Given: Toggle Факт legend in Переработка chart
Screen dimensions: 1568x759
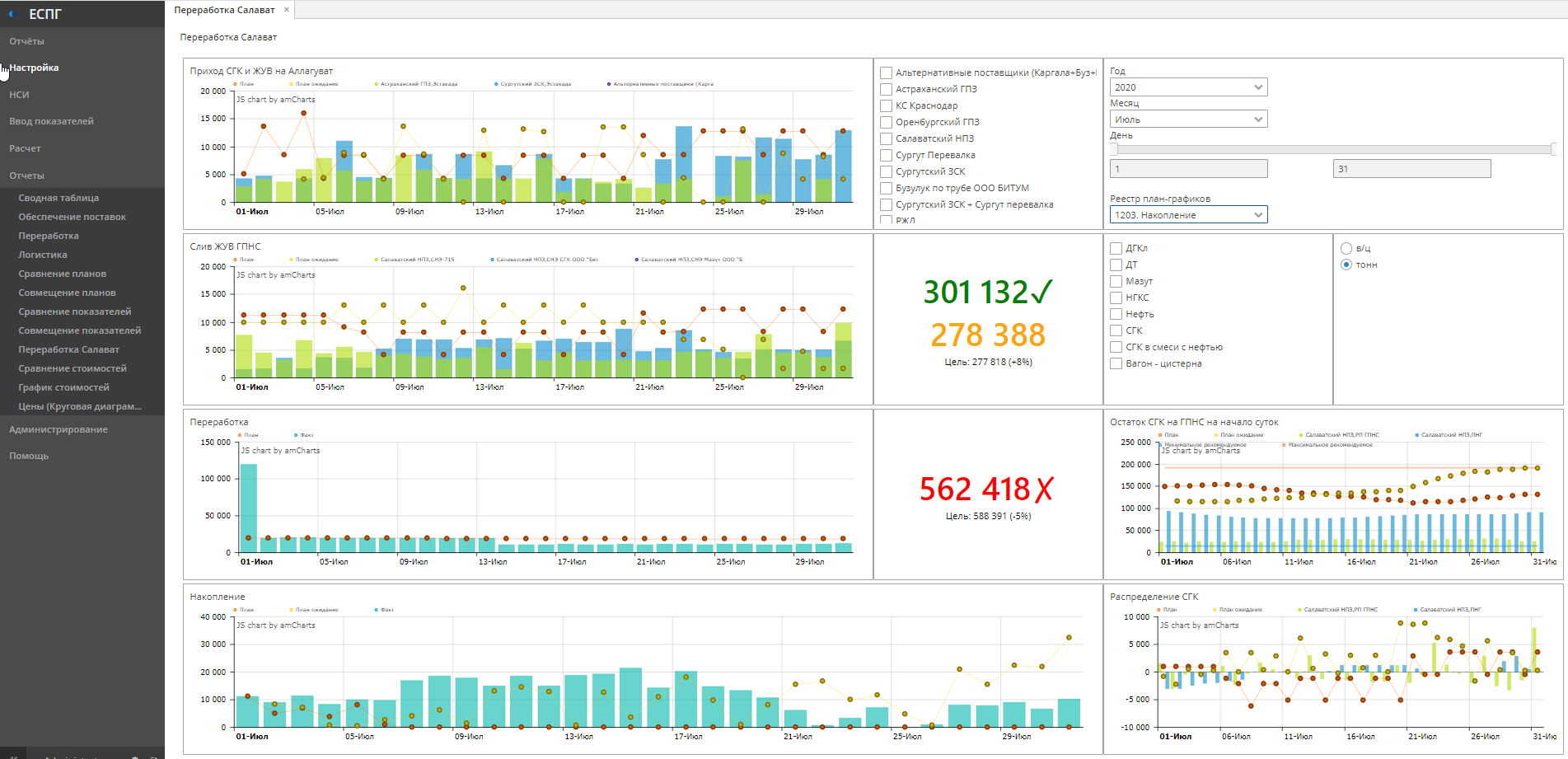Looking at the screenshot, I should [304, 435].
